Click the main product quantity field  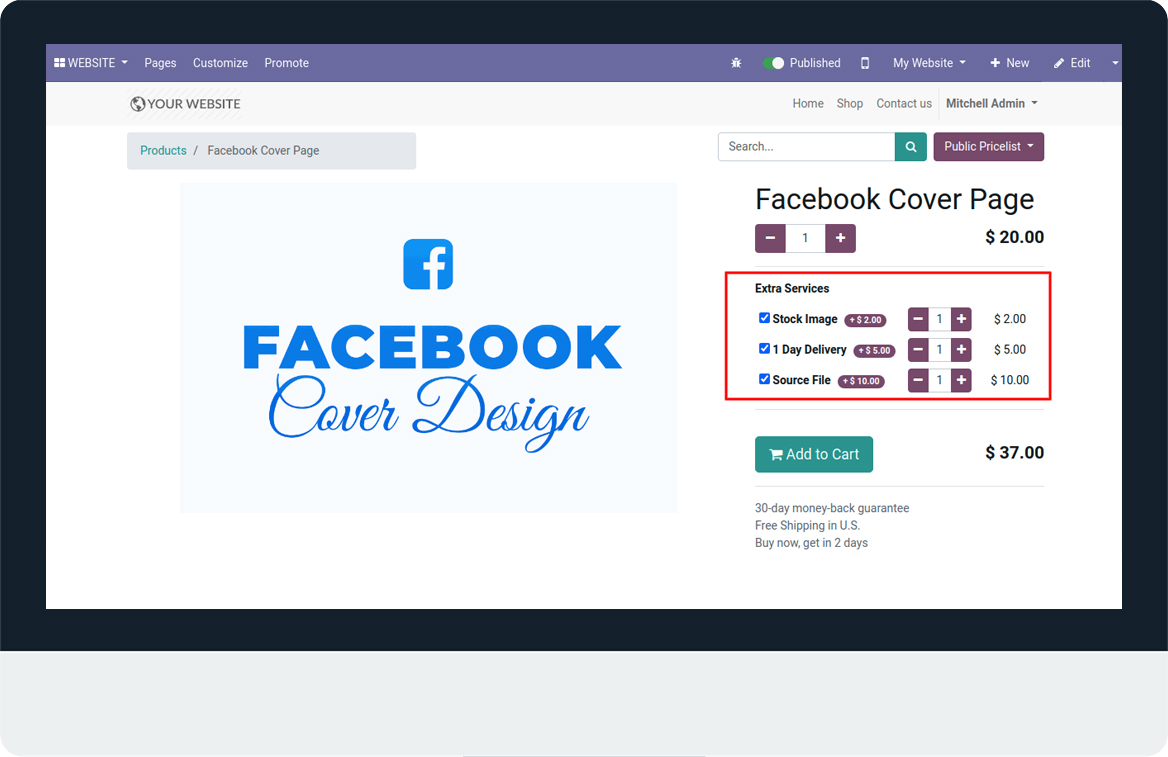(x=805, y=238)
